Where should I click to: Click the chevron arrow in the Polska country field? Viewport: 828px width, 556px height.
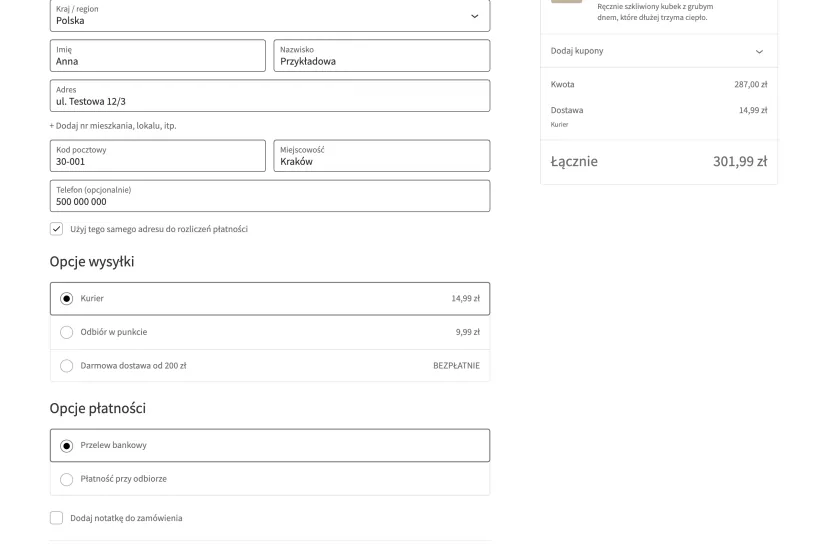[475, 16]
